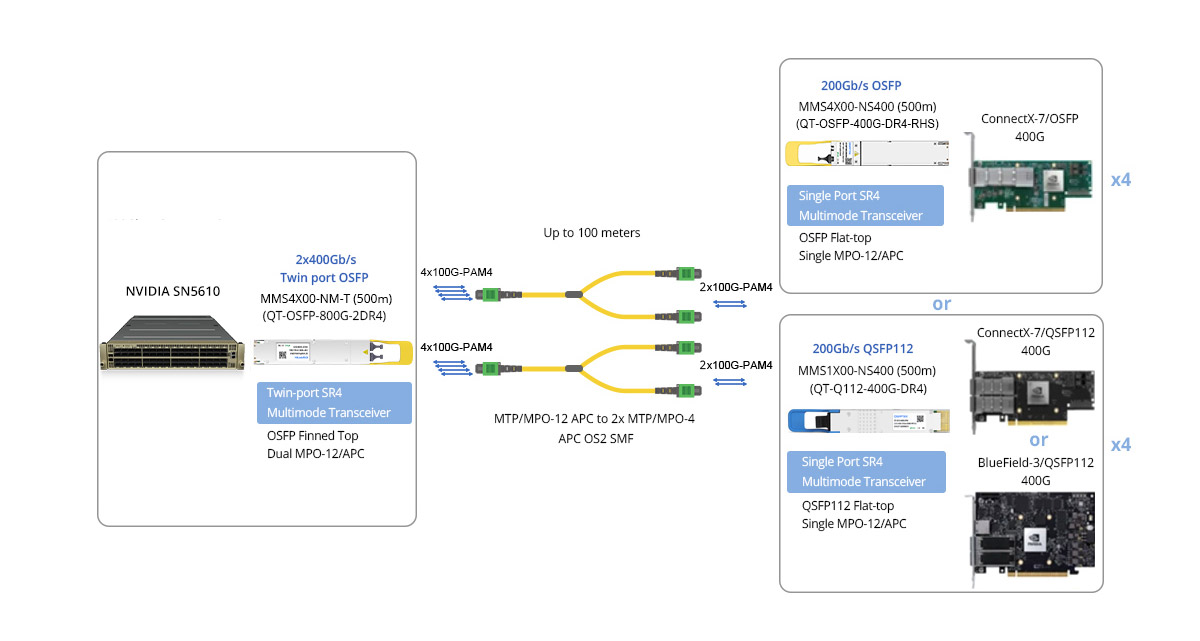Viewport: 1200px width, 641px height.
Task: Select the 'MMS1X00-NS400 (500m)' part number
Action: click(867, 370)
